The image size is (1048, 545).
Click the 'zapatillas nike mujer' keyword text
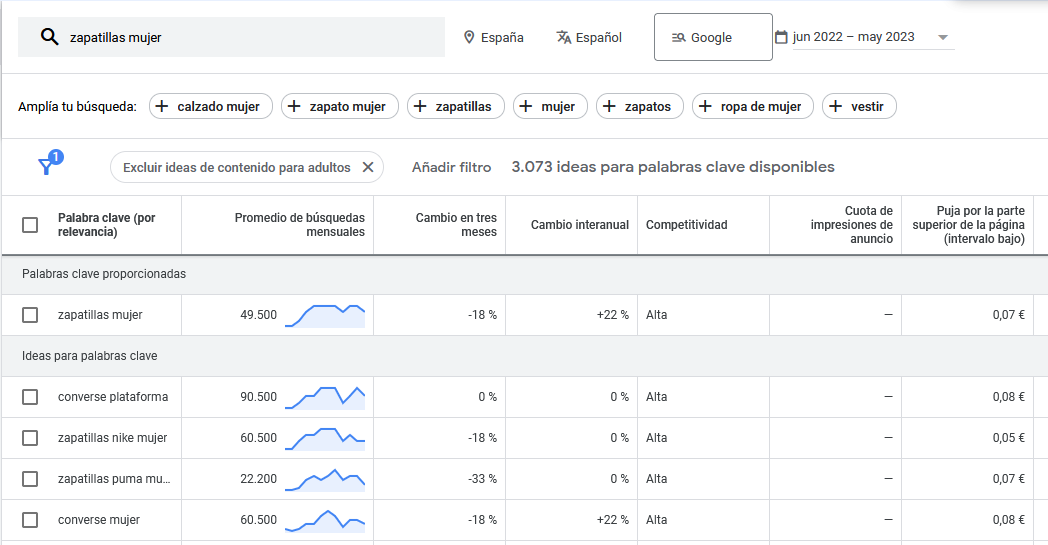tap(112, 438)
